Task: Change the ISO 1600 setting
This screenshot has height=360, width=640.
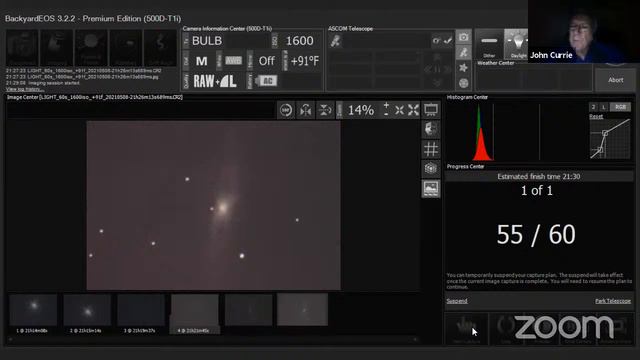Action: 299,41
